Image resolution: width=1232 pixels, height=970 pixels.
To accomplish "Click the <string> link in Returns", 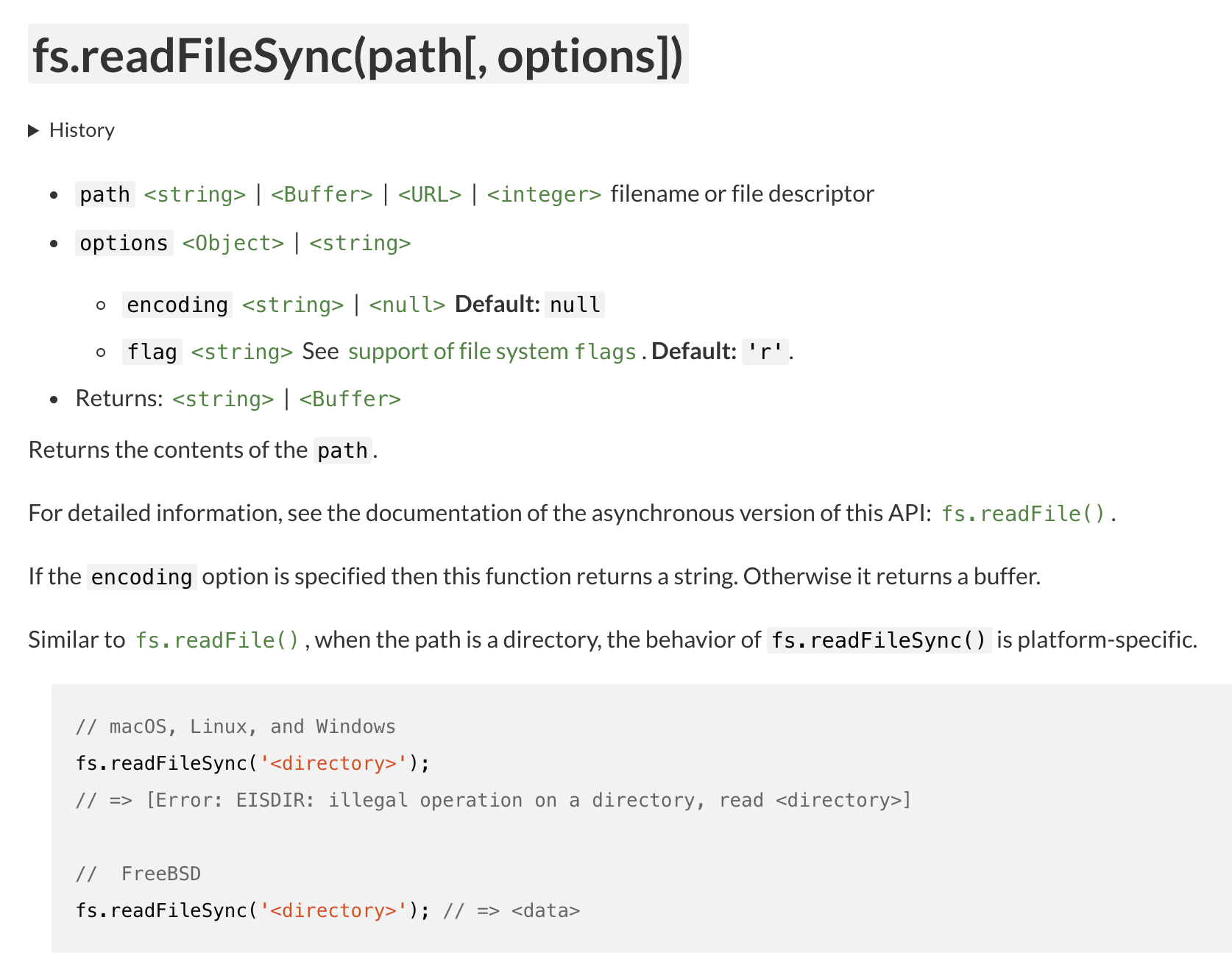I will coord(223,399).
